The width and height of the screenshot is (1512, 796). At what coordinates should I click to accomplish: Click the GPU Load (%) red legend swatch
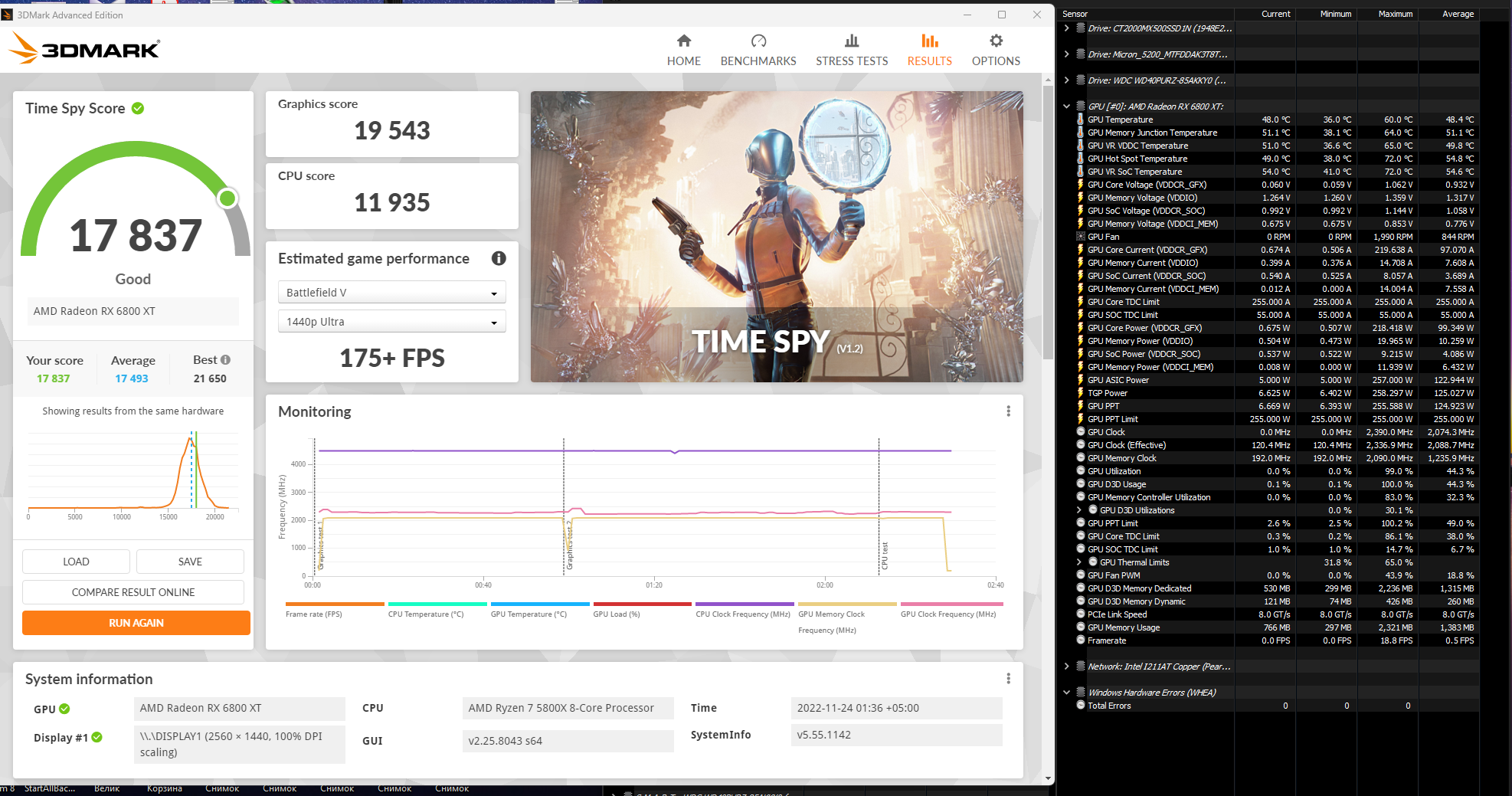tap(643, 604)
